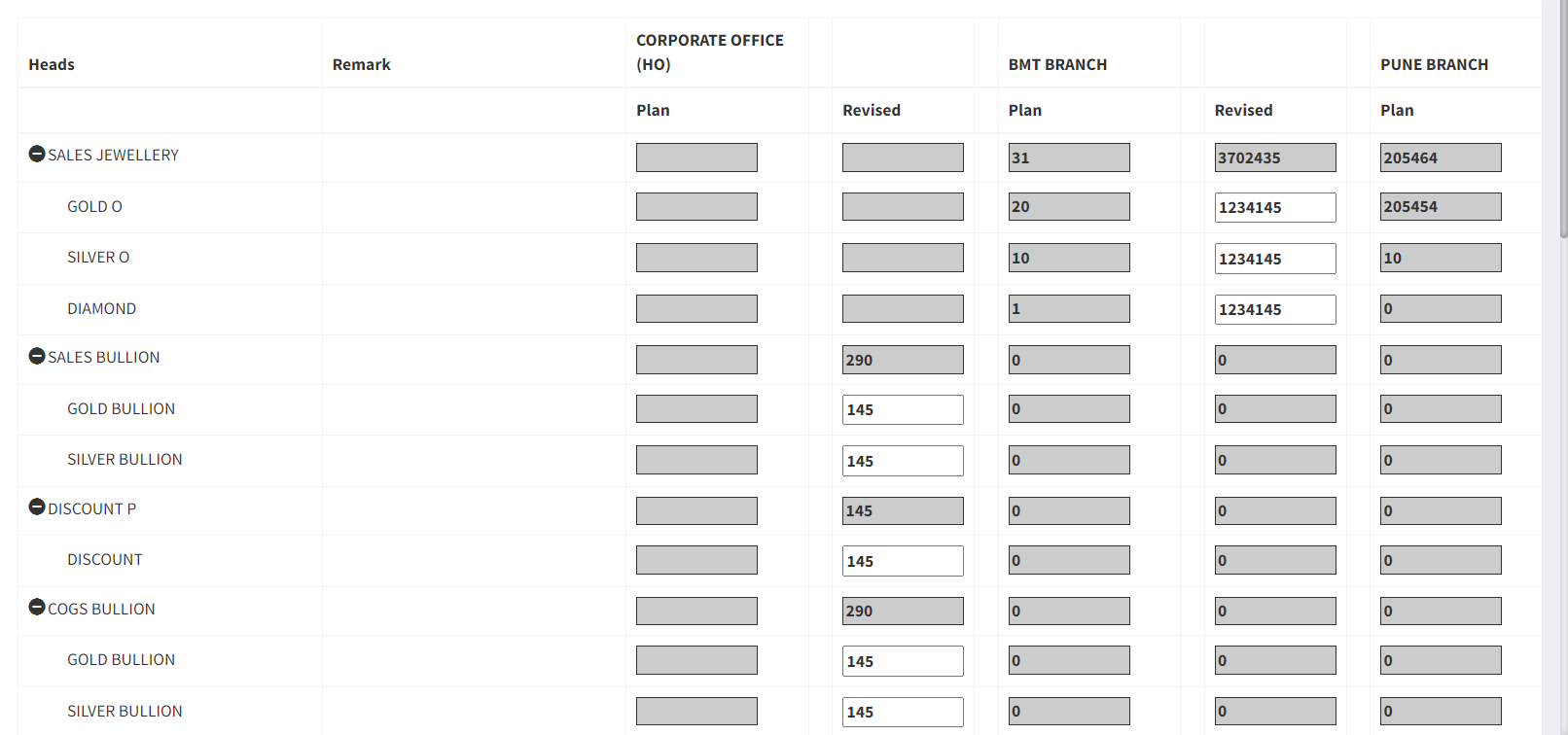Click the GOLD O row label

point(94,206)
